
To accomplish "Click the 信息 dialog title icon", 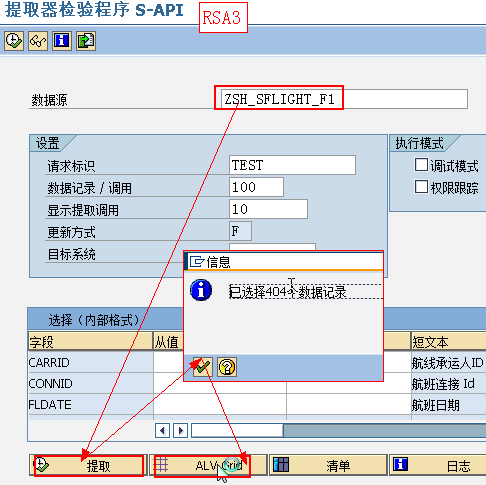I will (x=197, y=262).
